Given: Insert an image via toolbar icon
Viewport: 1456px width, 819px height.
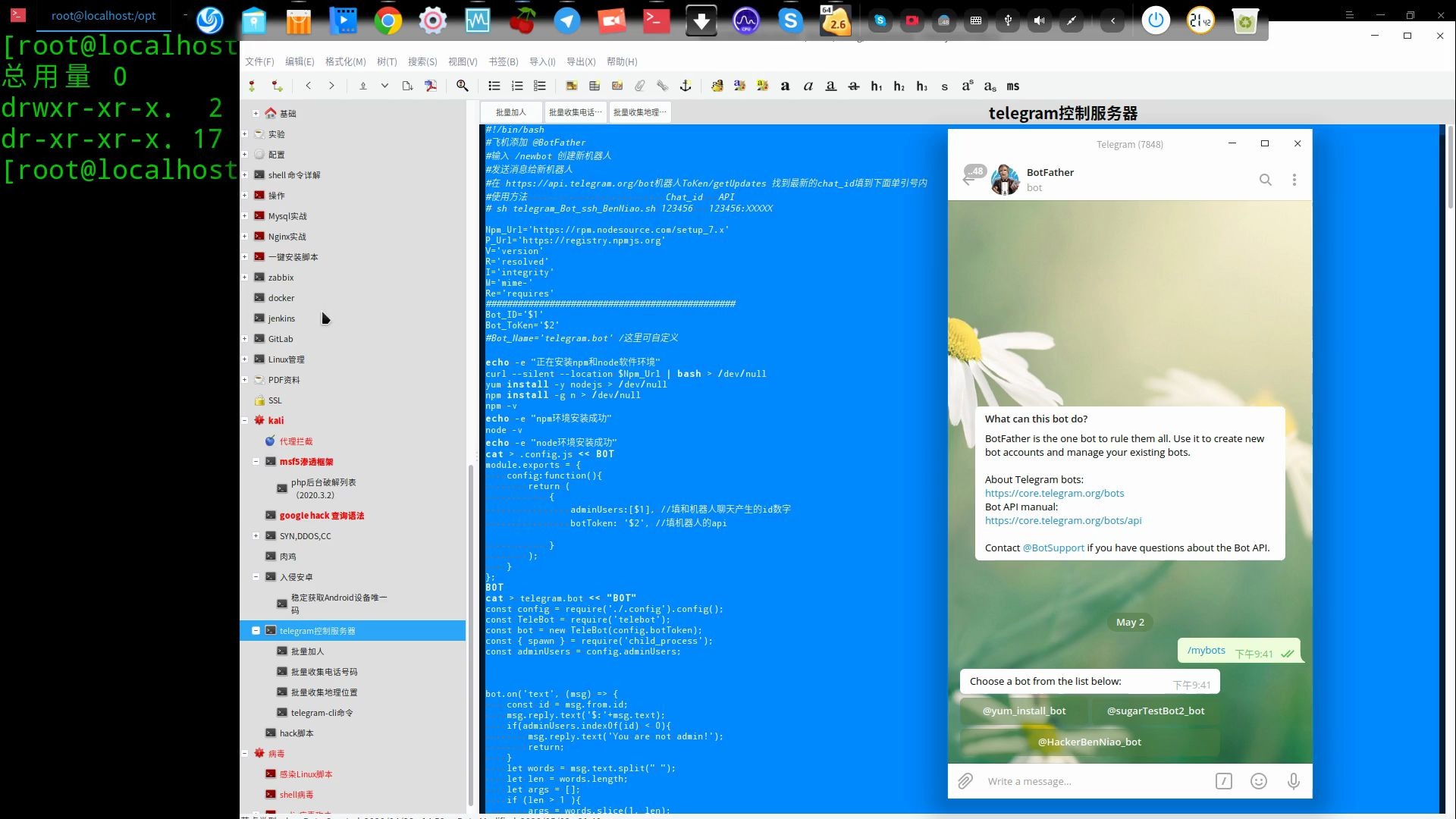Looking at the screenshot, I should point(572,86).
